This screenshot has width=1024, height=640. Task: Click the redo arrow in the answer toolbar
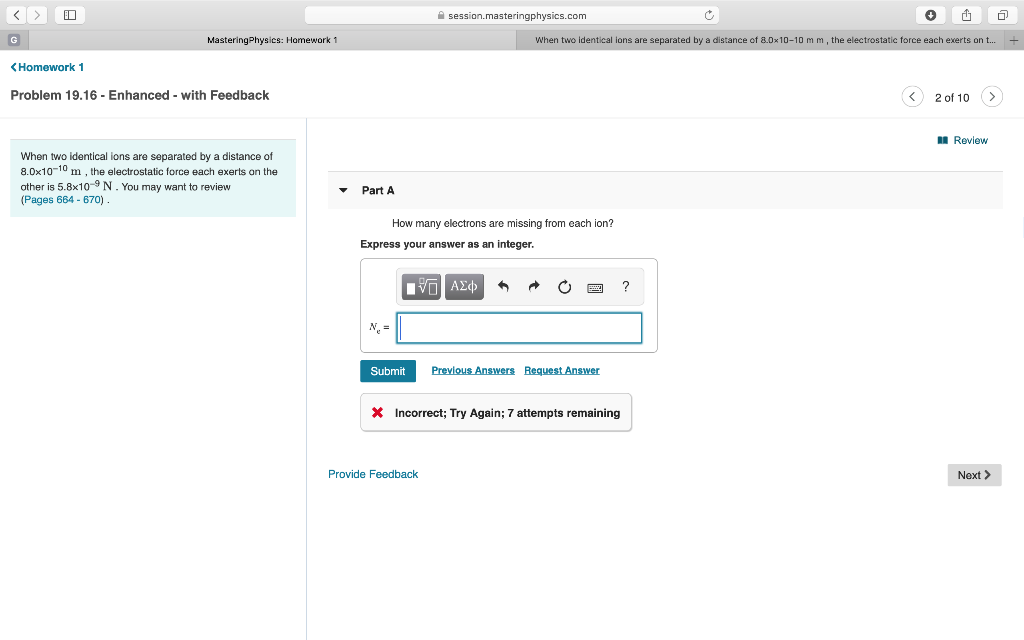click(x=534, y=287)
